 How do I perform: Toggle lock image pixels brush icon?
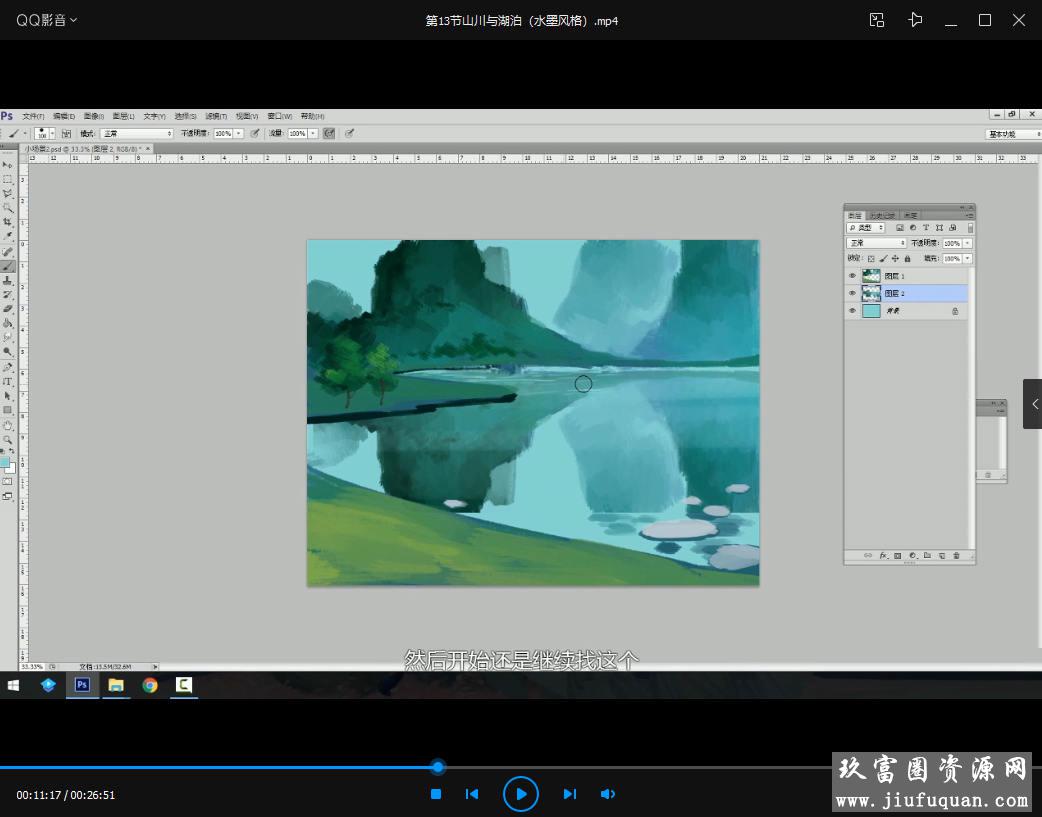pos(883,259)
